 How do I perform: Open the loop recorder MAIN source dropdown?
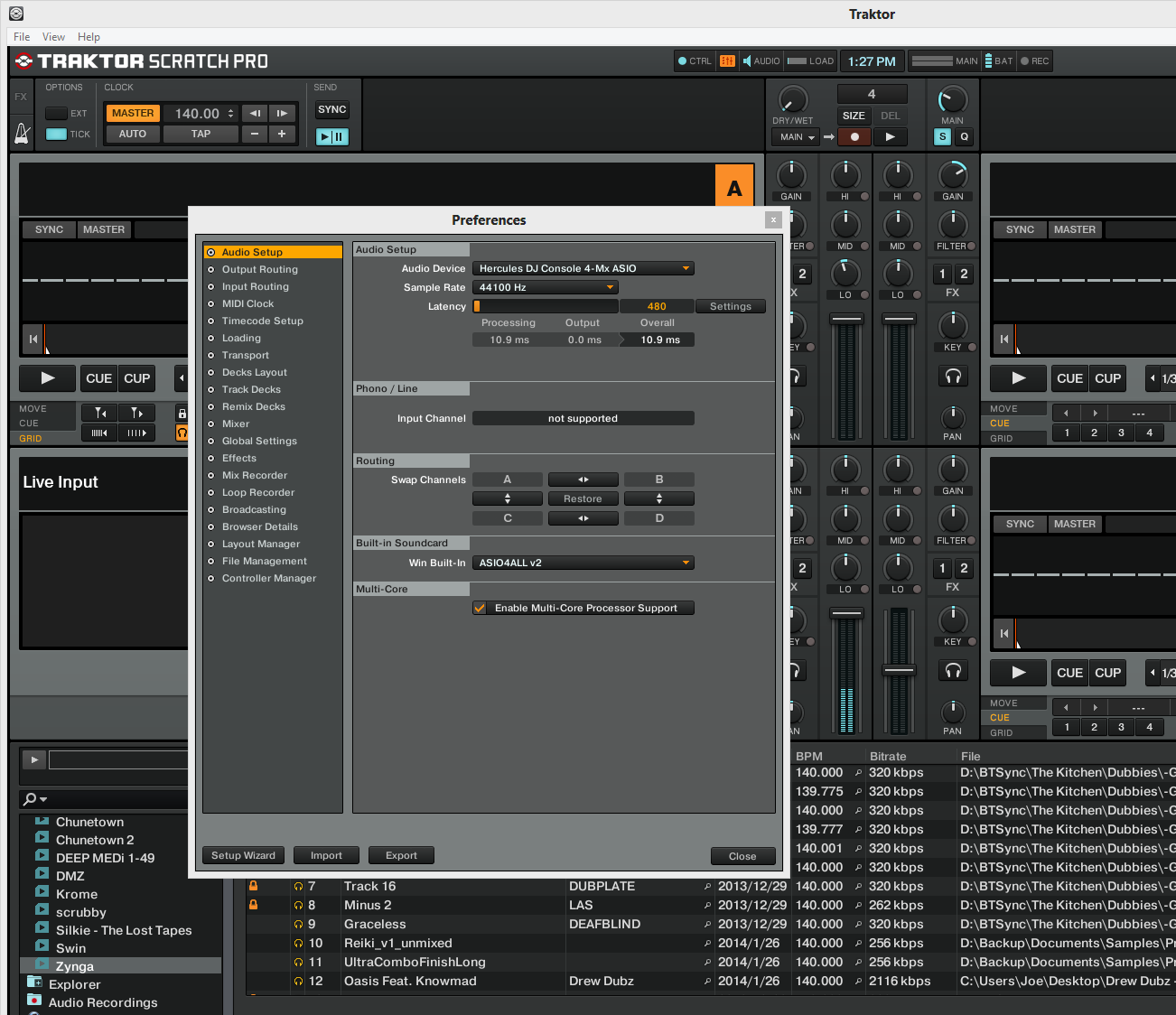(x=795, y=137)
